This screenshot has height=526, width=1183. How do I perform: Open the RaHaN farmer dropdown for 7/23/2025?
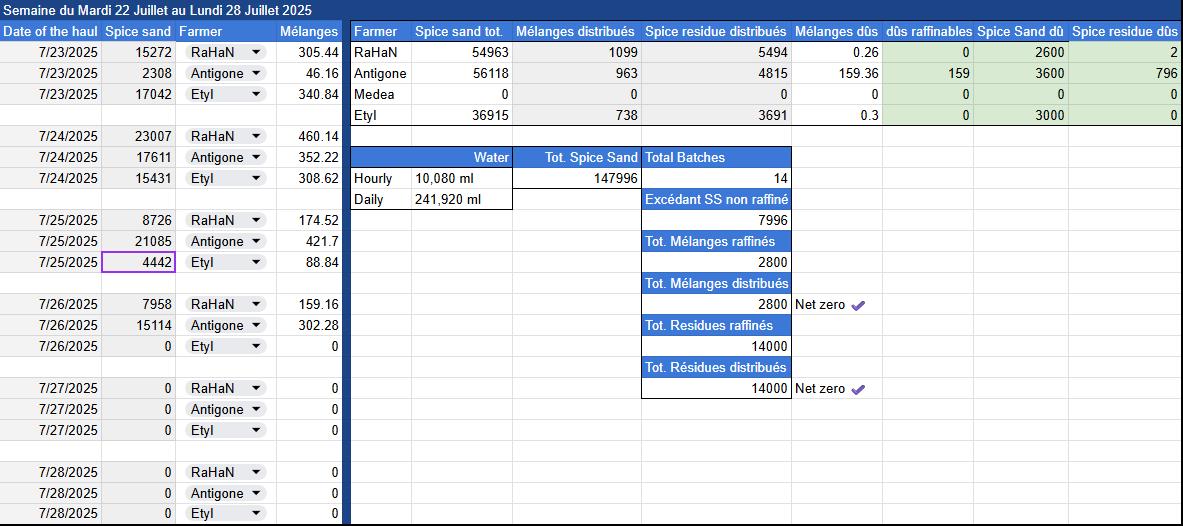256,52
